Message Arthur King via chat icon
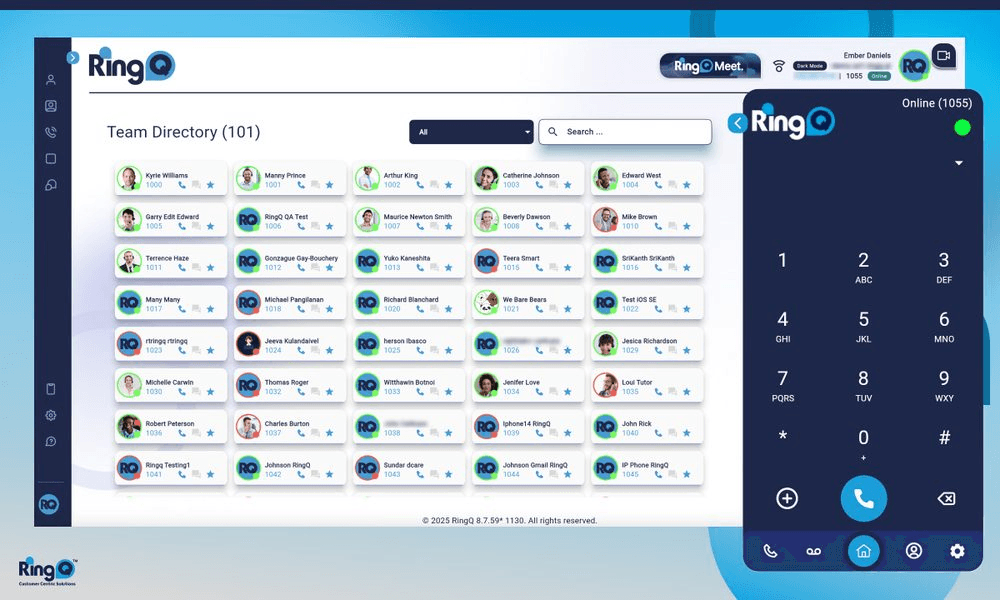The height and width of the screenshot is (600, 1000). (x=434, y=185)
